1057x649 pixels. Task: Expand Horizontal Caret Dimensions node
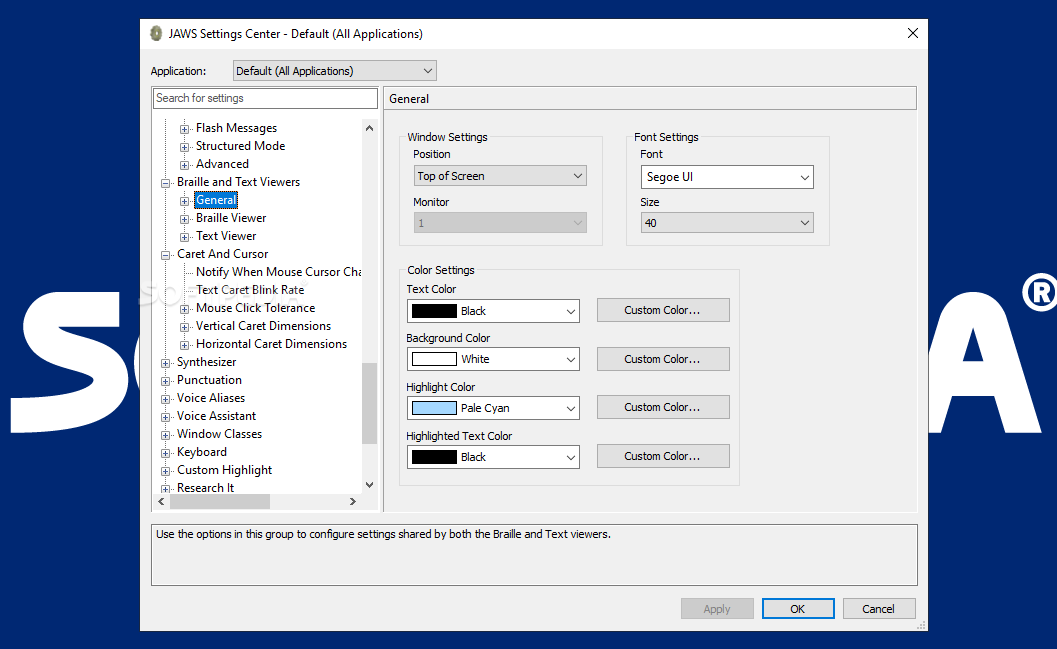[x=184, y=345]
